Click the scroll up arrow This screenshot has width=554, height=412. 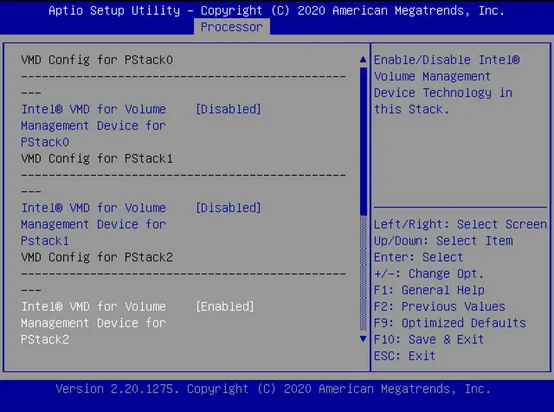pos(363,59)
